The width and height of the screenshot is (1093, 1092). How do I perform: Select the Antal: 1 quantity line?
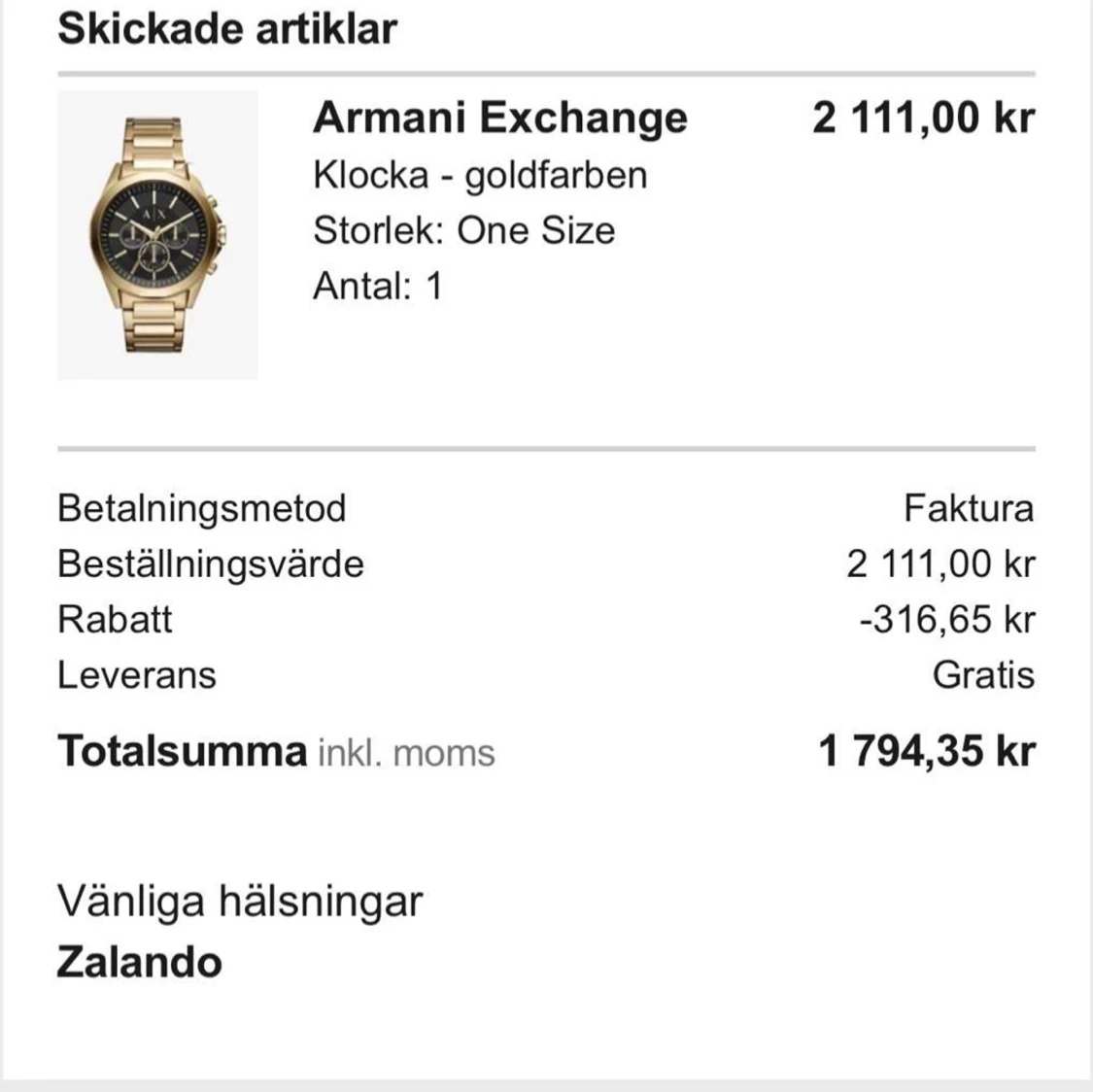[x=378, y=285]
